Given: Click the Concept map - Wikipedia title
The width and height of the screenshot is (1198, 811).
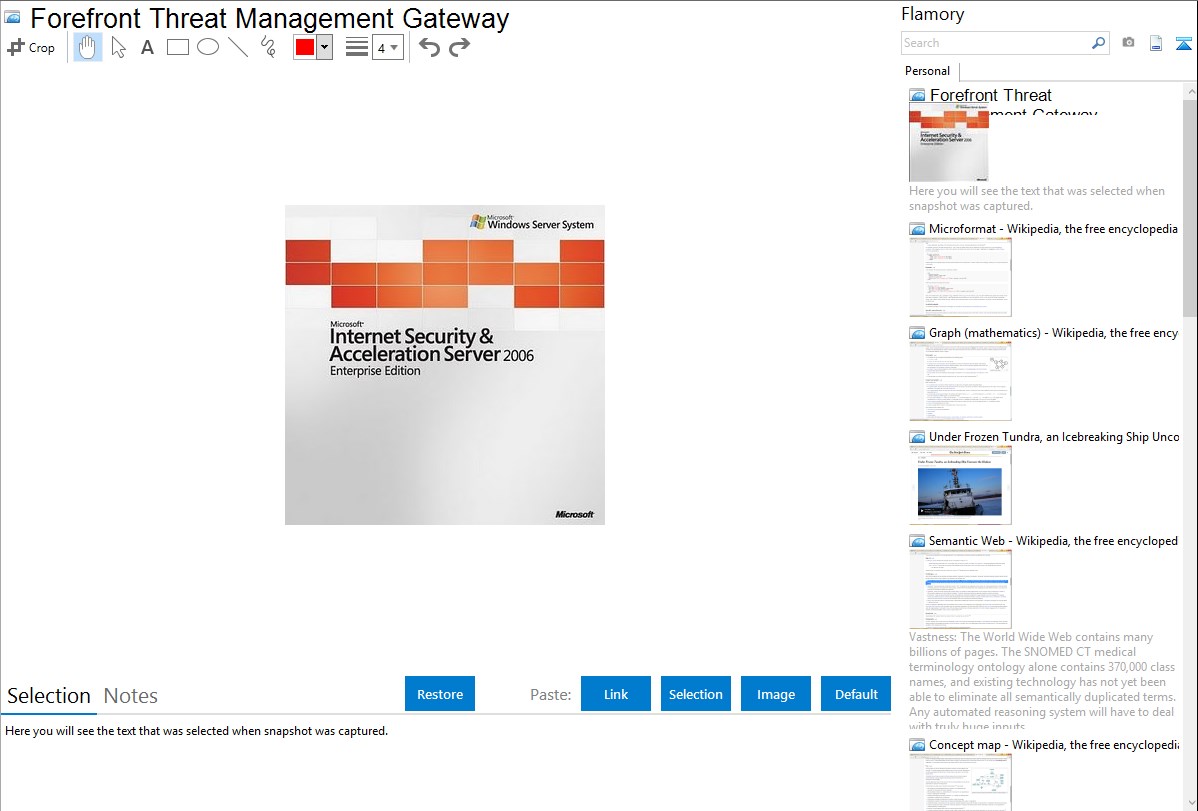Looking at the screenshot, I should point(1053,744).
